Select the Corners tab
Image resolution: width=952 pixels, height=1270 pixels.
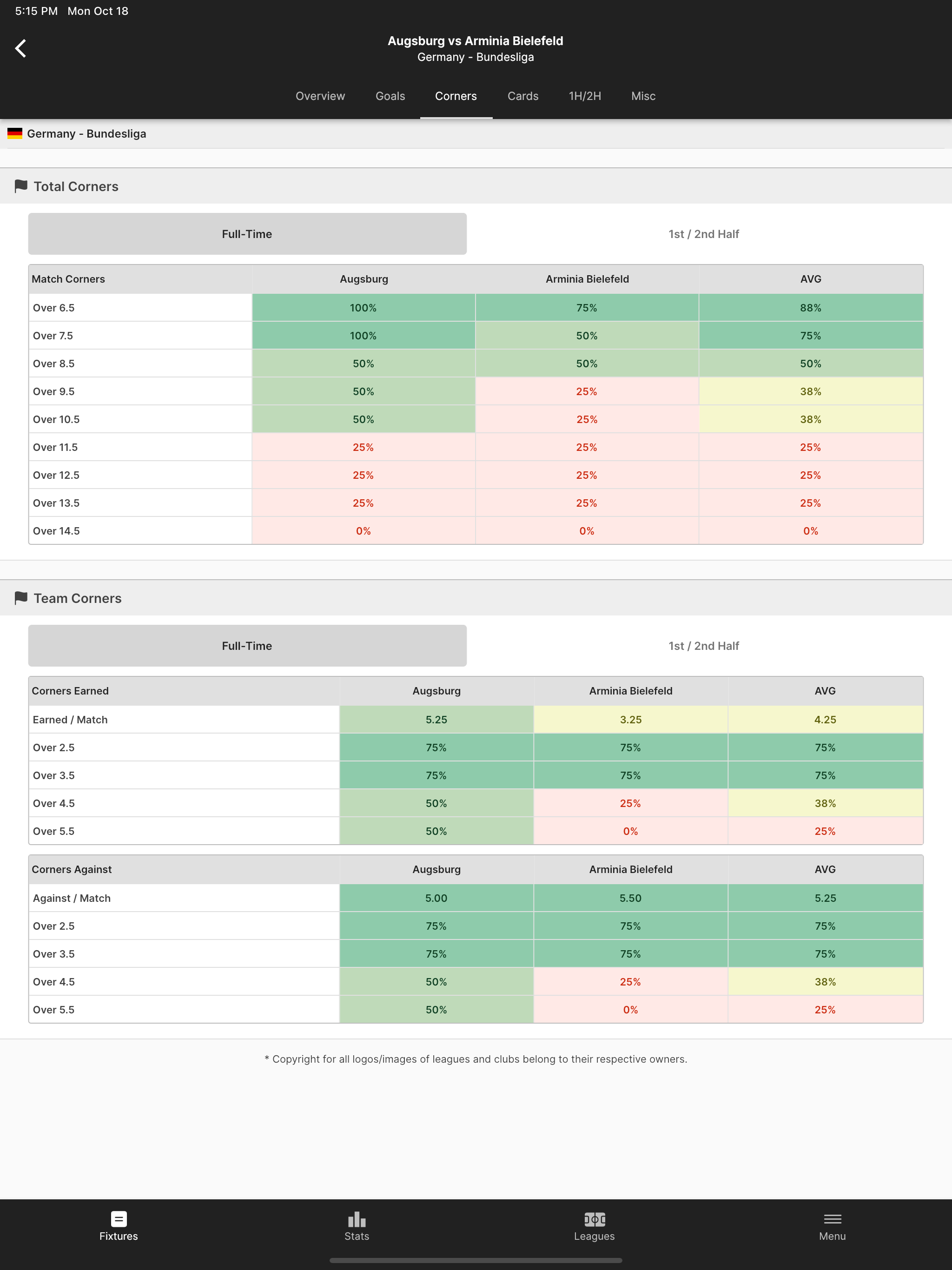coord(456,96)
